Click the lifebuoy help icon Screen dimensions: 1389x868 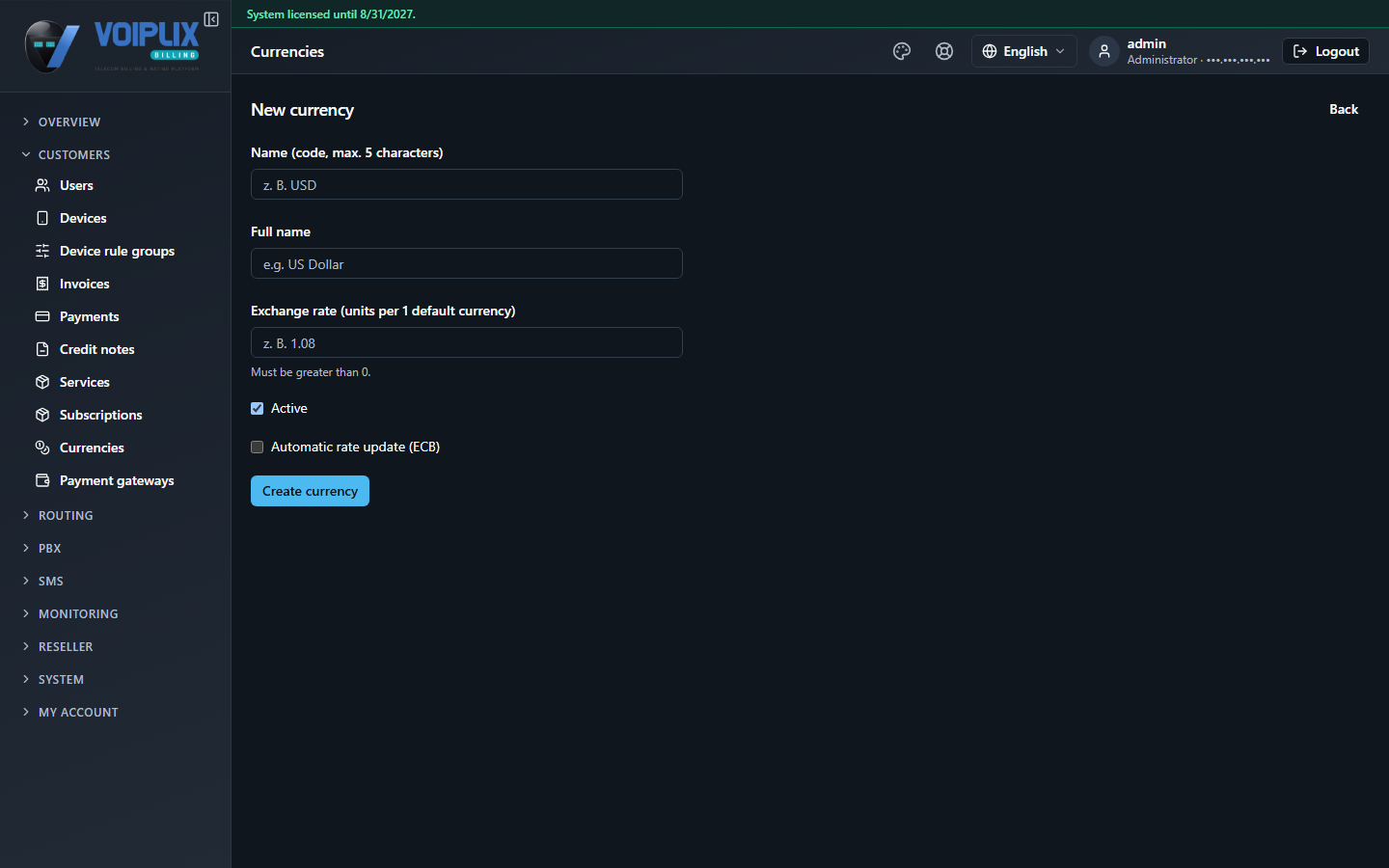(944, 51)
